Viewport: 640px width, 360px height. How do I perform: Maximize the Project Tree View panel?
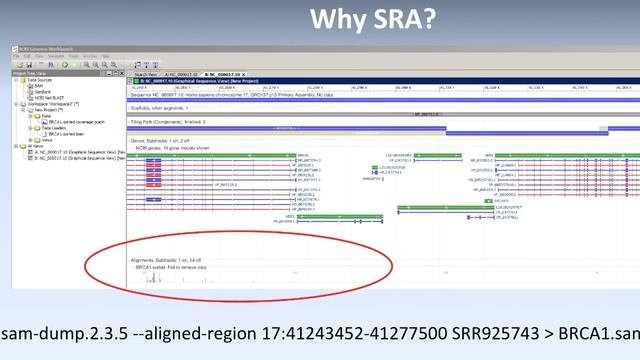(x=116, y=73)
